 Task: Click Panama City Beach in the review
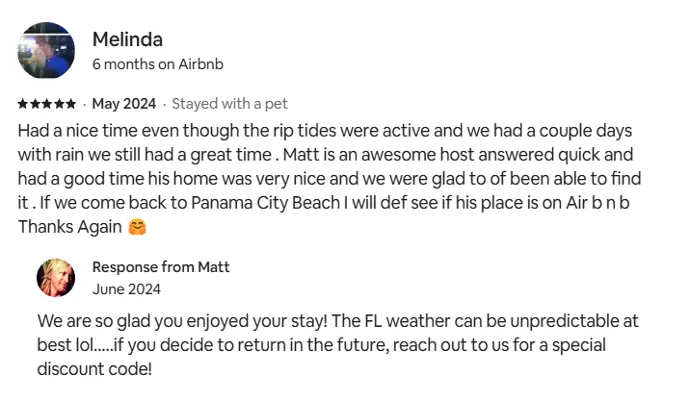265,203
